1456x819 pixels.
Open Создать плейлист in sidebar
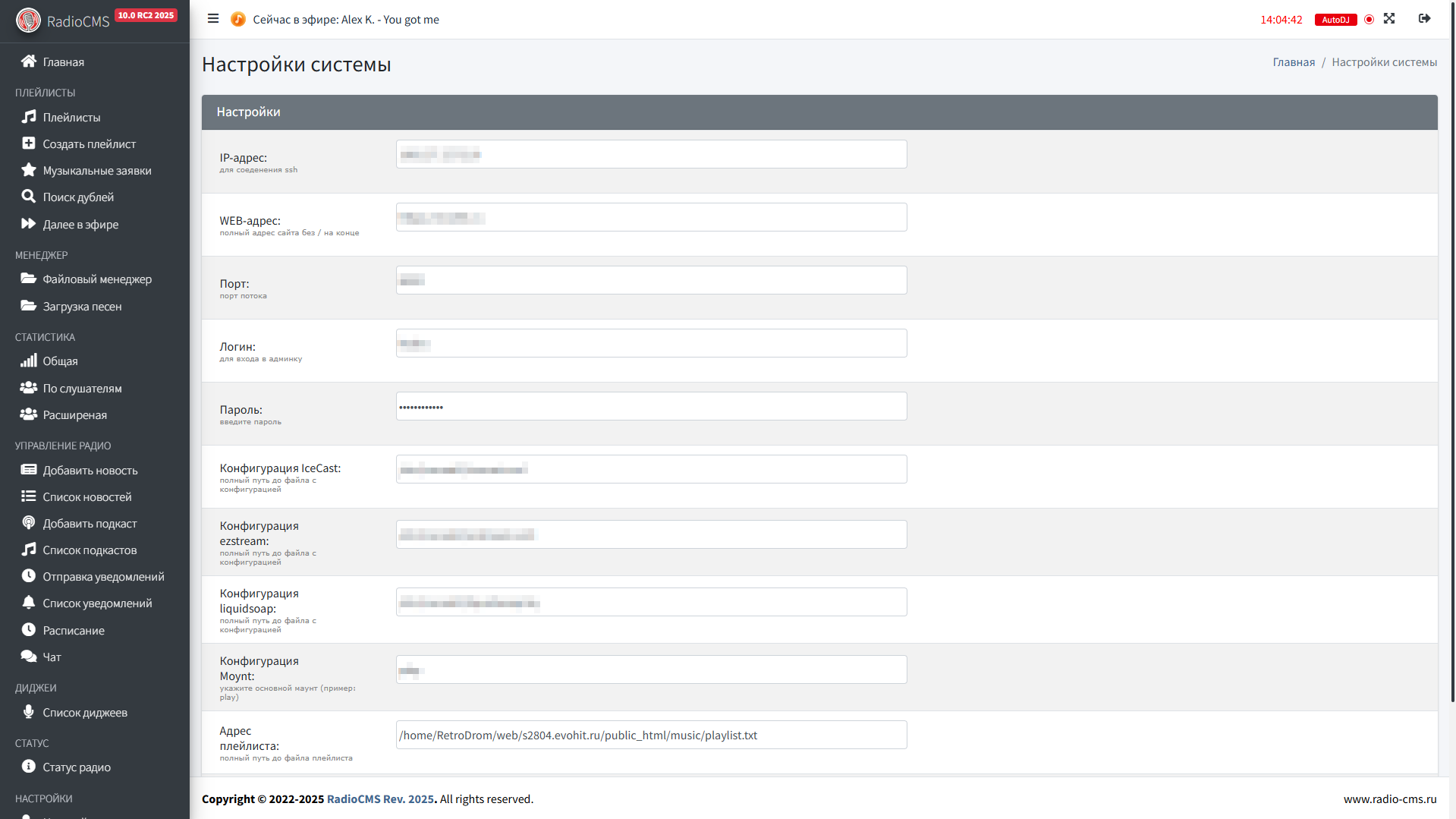click(x=89, y=144)
